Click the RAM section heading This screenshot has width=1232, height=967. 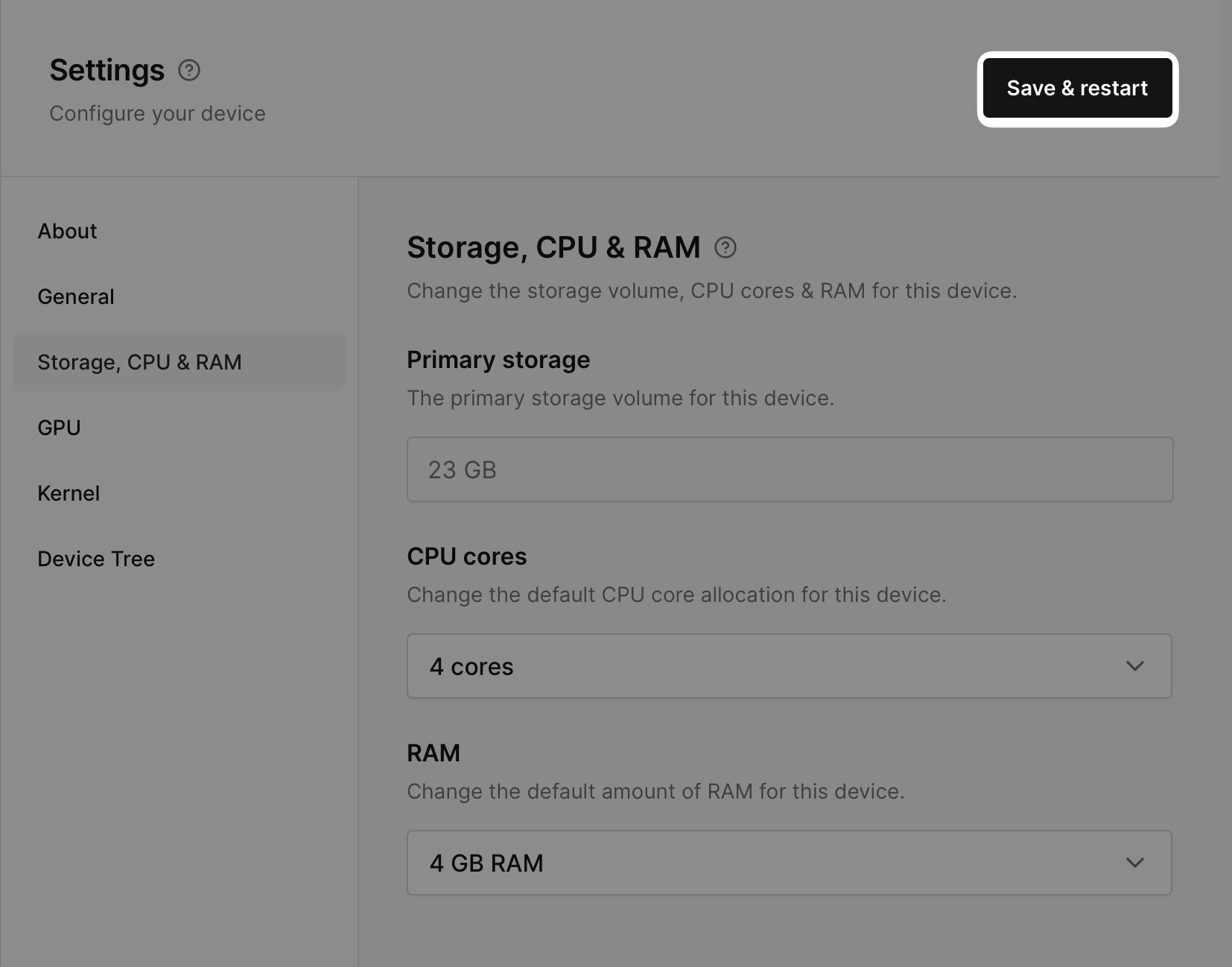434,752
